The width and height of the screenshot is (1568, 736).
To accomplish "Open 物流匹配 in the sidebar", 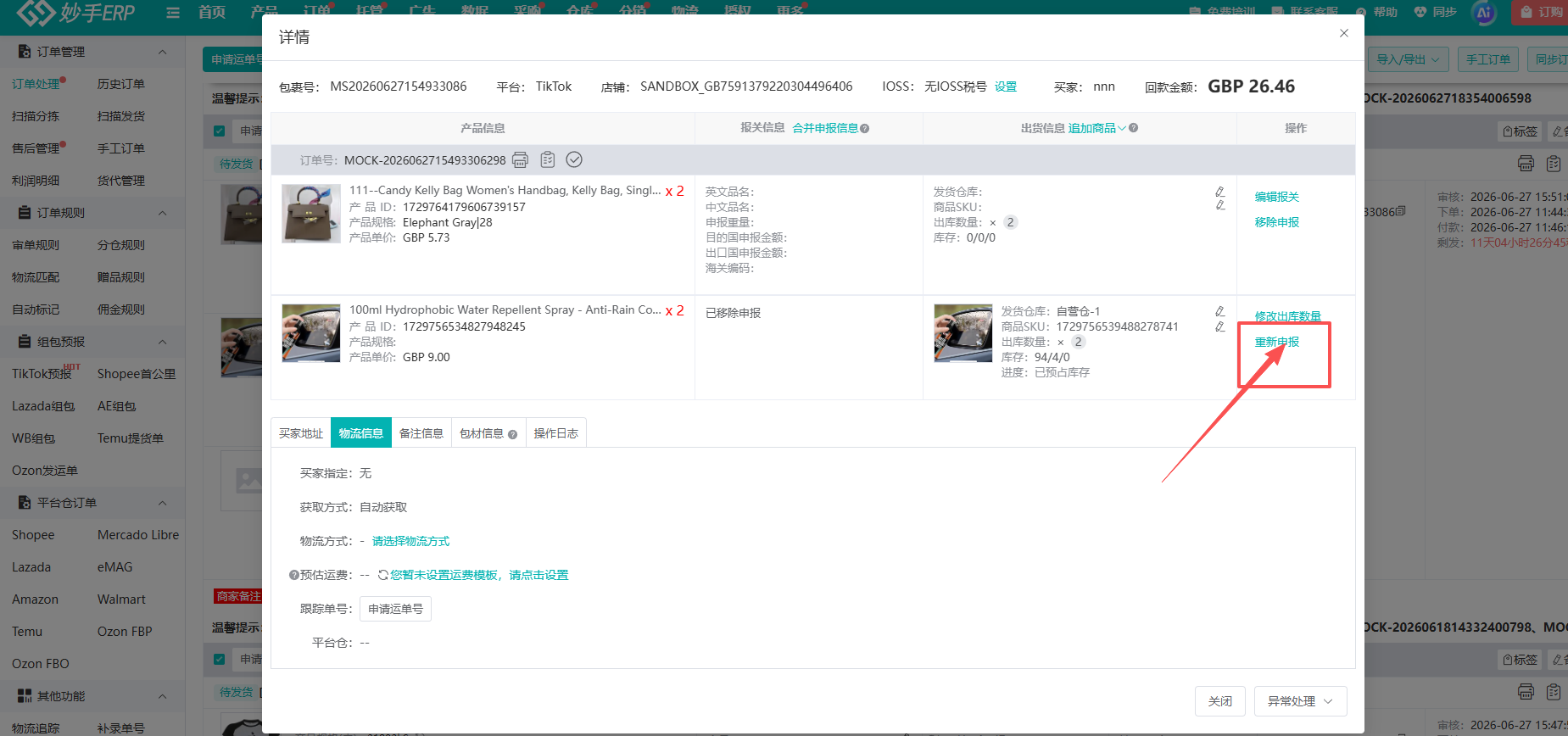I will click(36, 277).
